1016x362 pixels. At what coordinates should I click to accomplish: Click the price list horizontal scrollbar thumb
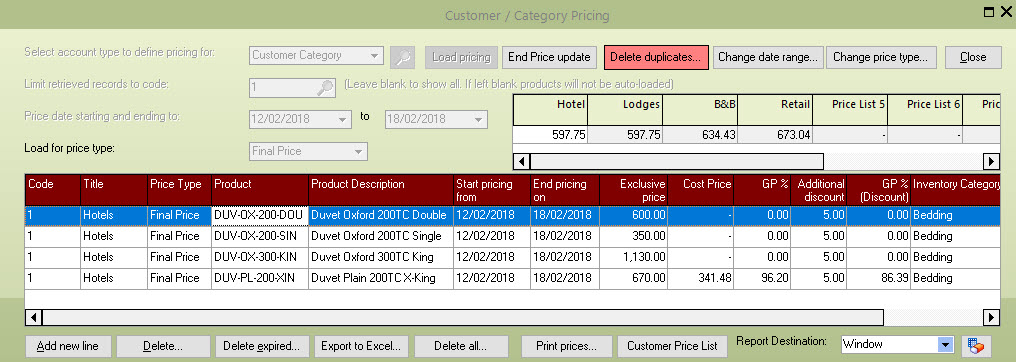coord(676,161)
